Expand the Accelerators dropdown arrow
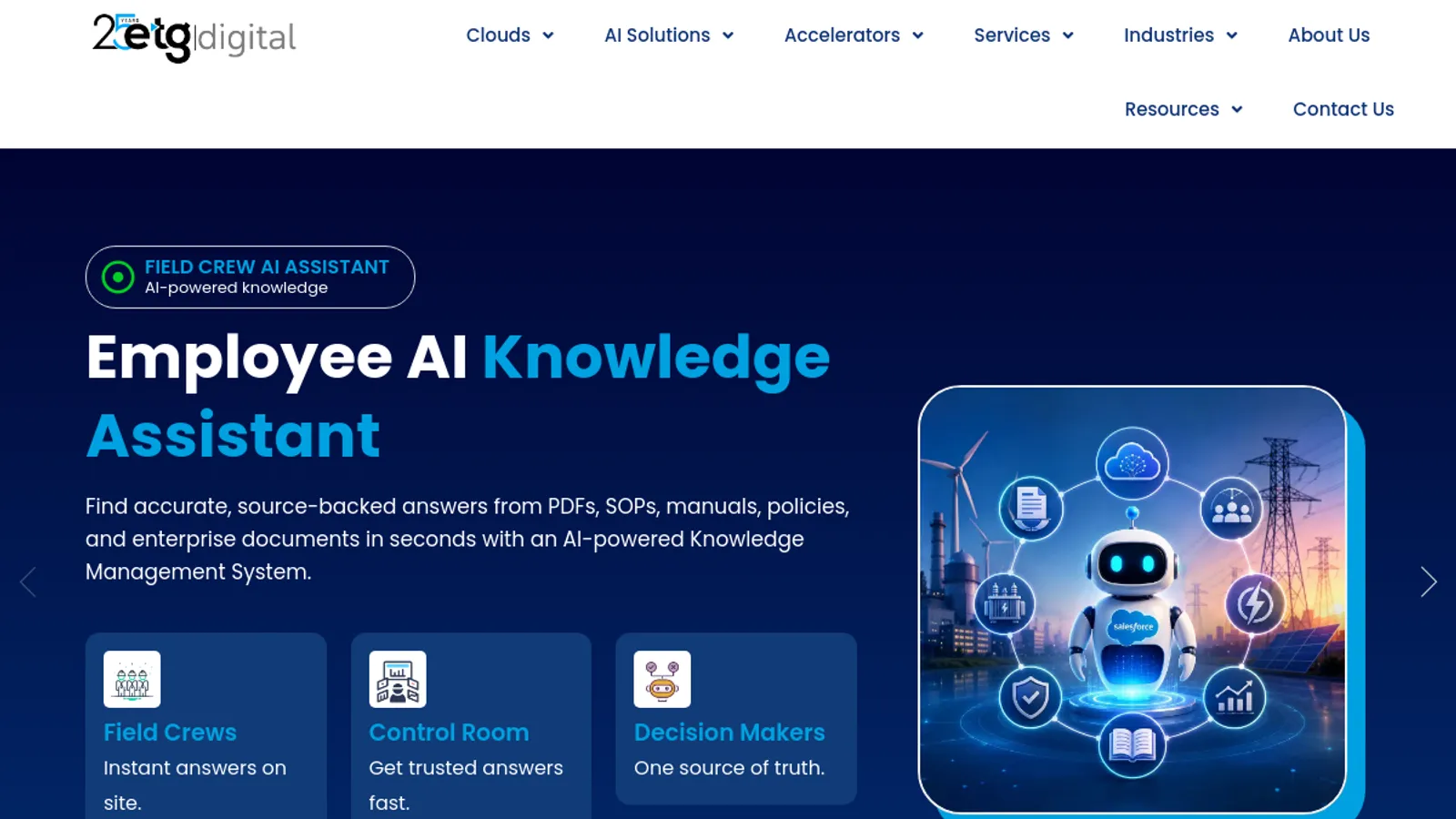 click(x=918, y=35)
